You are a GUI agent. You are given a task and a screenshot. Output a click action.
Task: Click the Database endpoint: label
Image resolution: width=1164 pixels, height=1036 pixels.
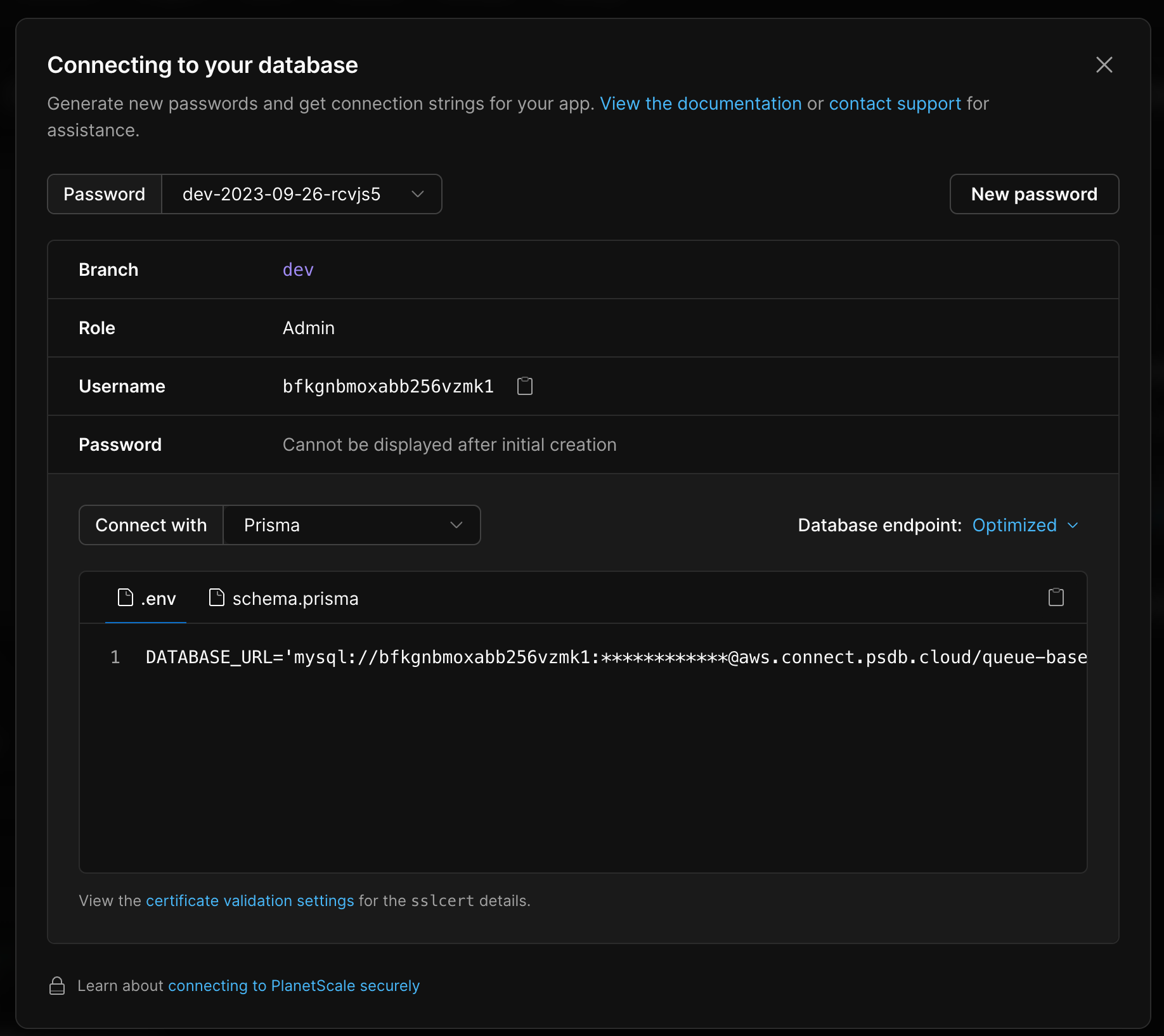point(880,525)
